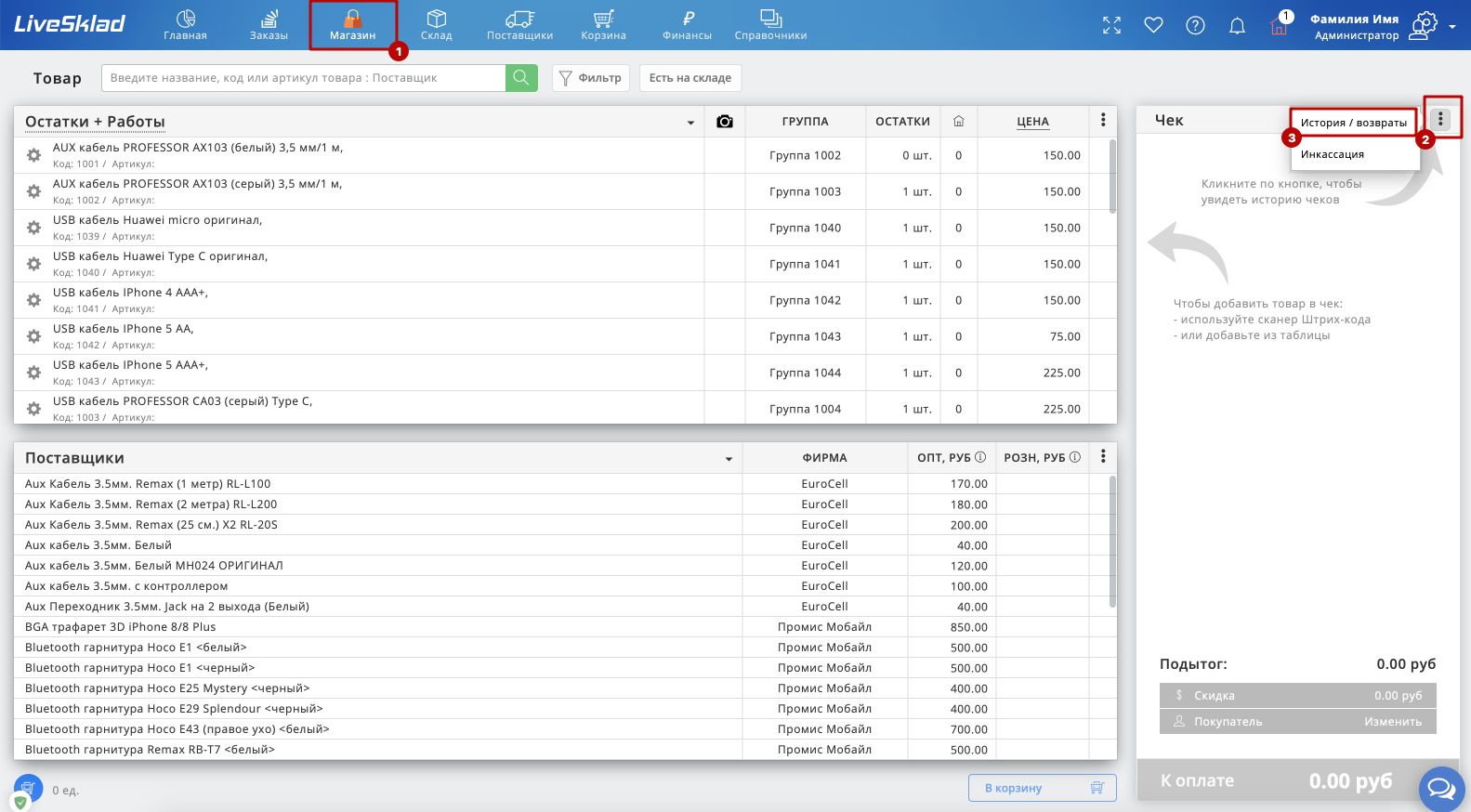Expand the Остатки + Работы dropdown
This screenshot has width=1471, height=812.
690,123
